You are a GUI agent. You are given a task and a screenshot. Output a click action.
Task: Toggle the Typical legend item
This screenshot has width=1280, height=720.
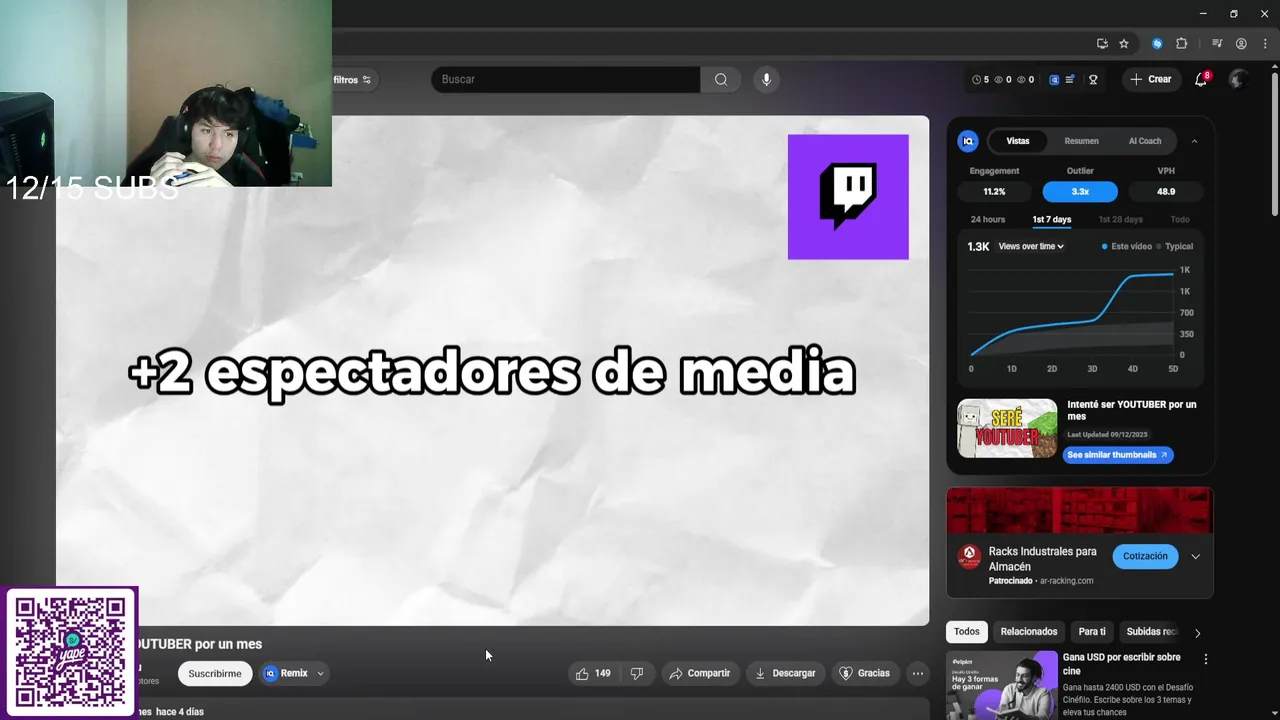coord(1175,246)
